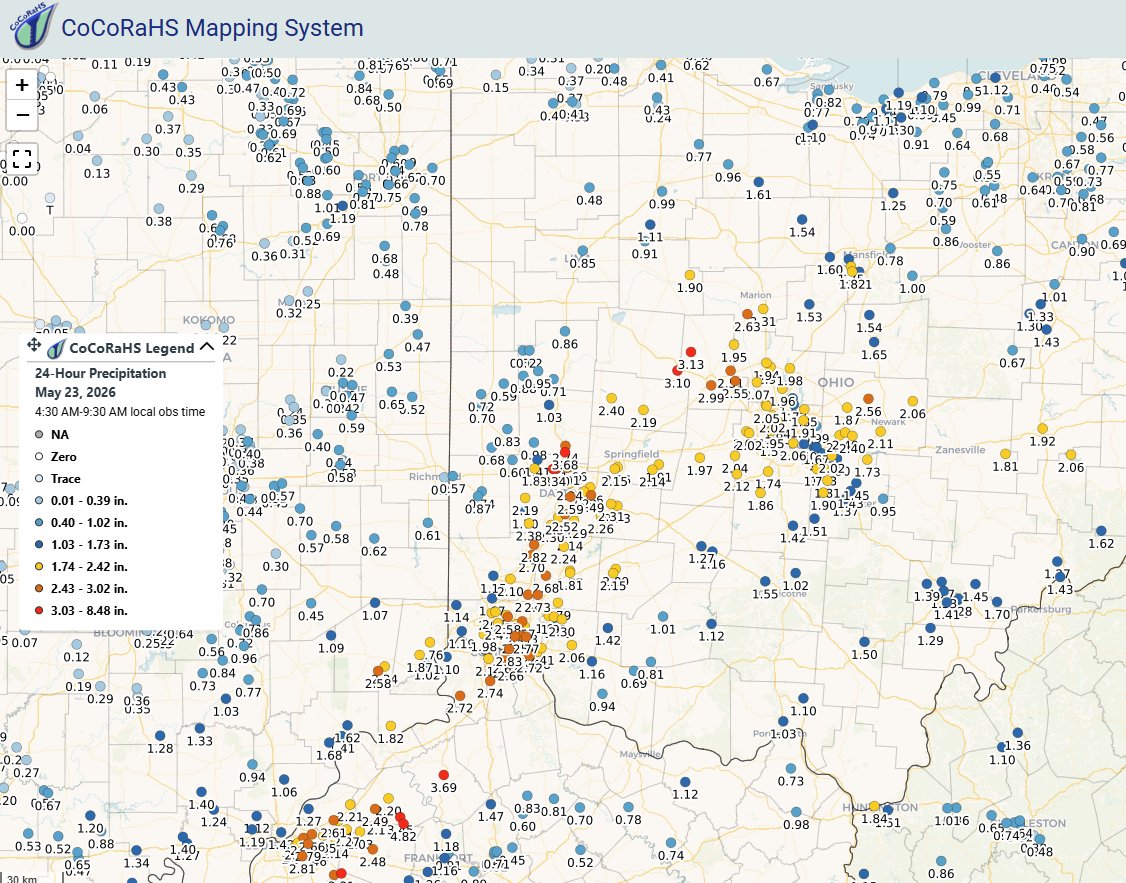Viewport: 1126px width, 883px height.
Task: Click the yellow 1.82 station marker
Action: (x=391, y=726)
